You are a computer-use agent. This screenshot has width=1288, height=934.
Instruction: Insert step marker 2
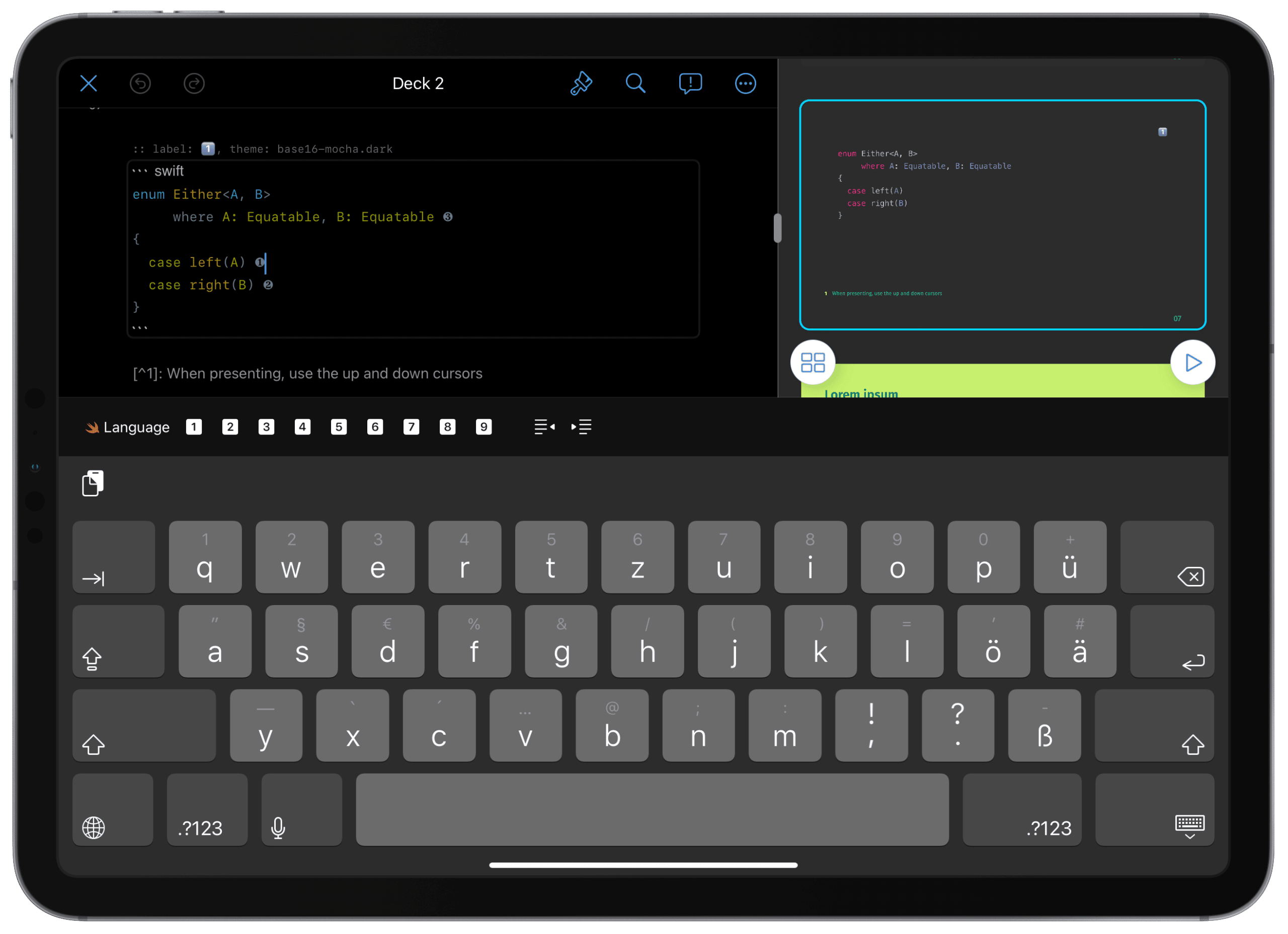[x=230, y=427]
